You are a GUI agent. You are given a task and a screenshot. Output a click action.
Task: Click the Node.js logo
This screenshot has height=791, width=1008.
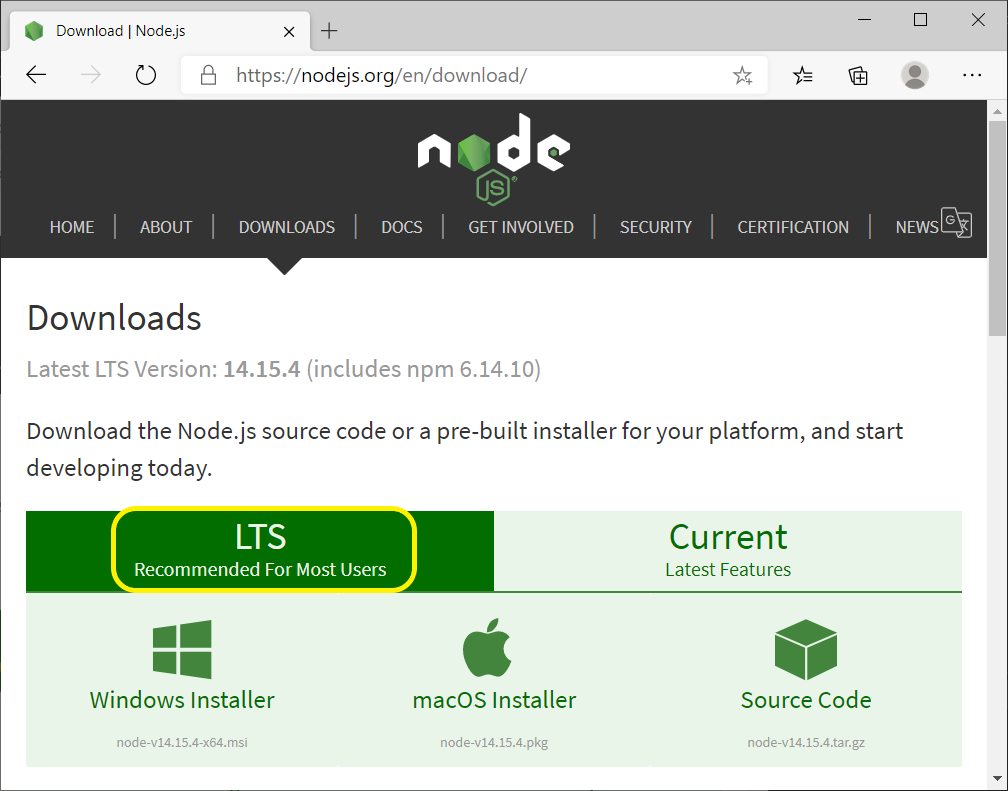click(494, 159)
